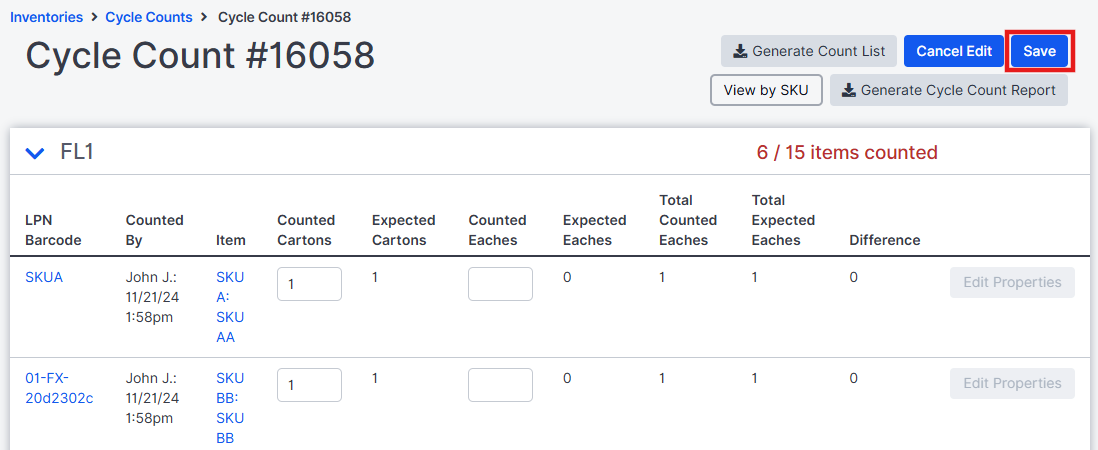Switch to View by SKU
Viewport: 1098px width, 450px height.
[x=766, y=90]
